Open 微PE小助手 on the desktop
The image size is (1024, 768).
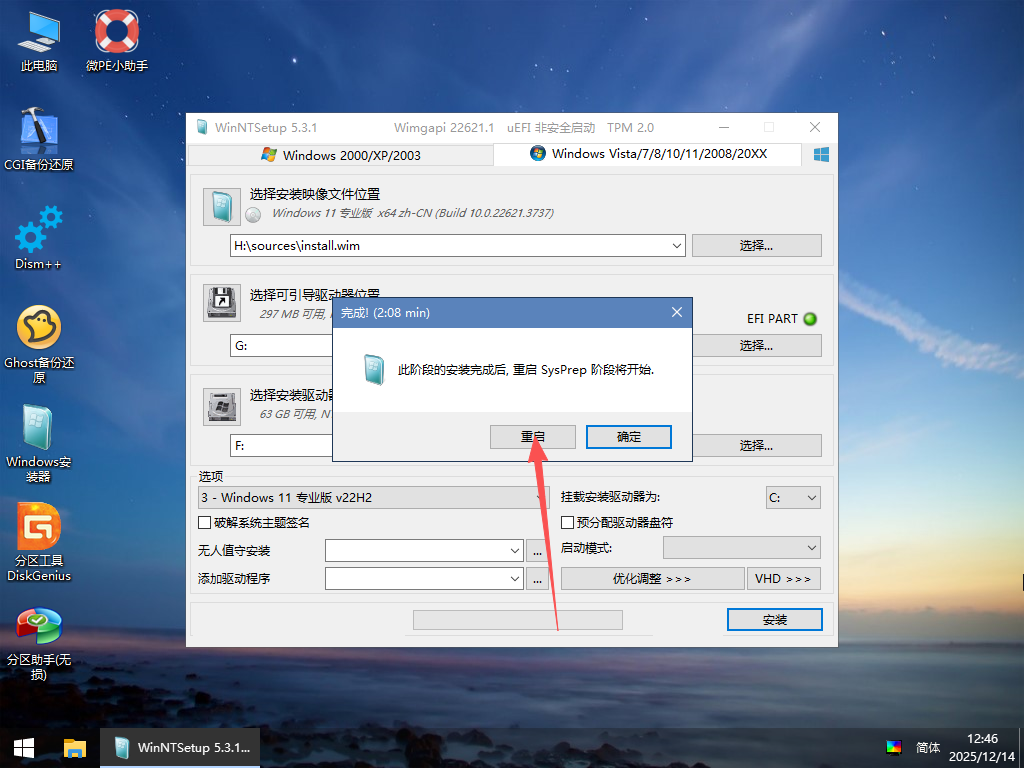[x=115, y=40]
